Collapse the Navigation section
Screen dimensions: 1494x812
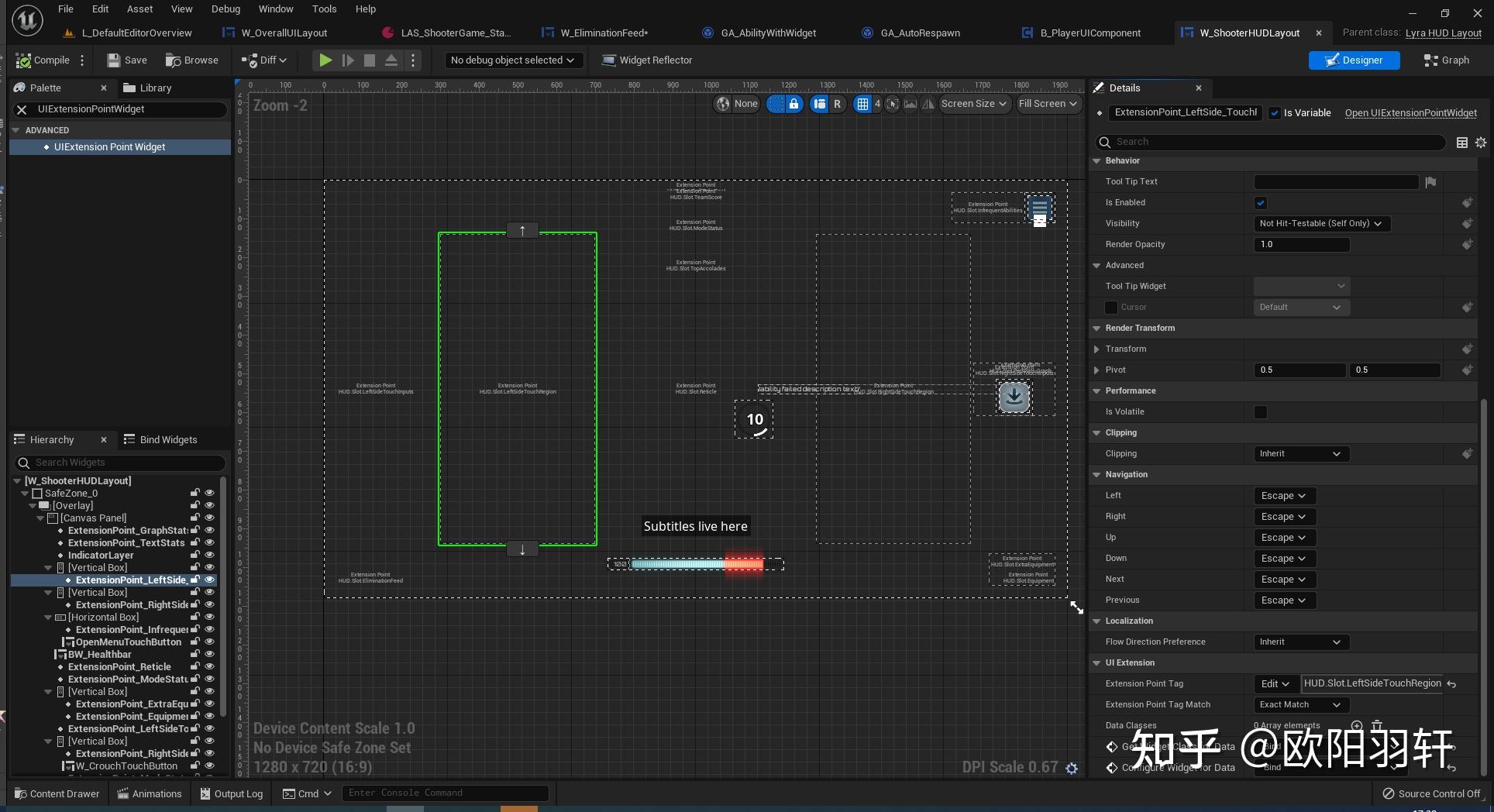(1096, 475)
